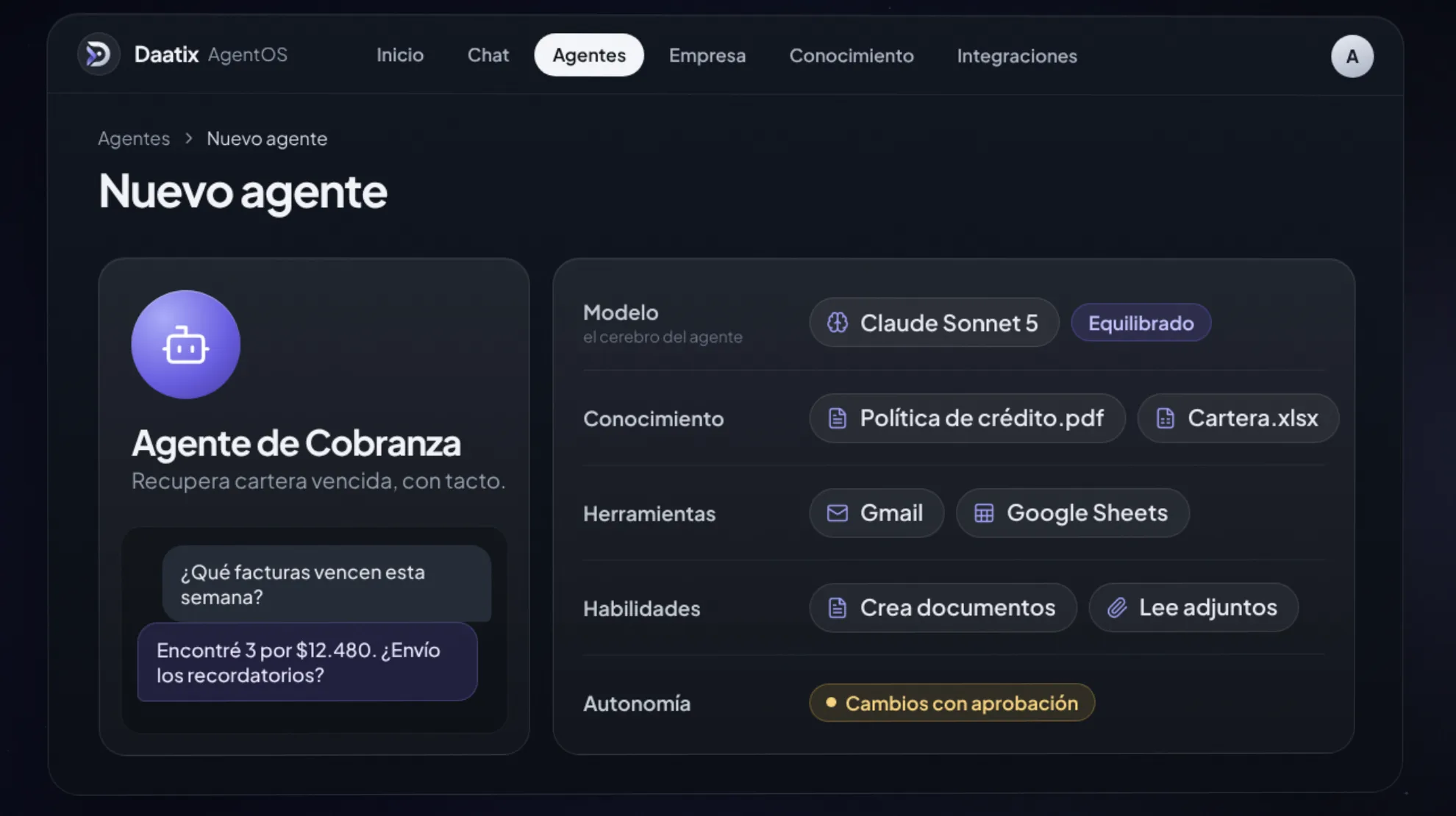Screen dimensions: 1456x816
Task: Click the yellow dot on Cambios con aprobación
Action: coord(831,702)
